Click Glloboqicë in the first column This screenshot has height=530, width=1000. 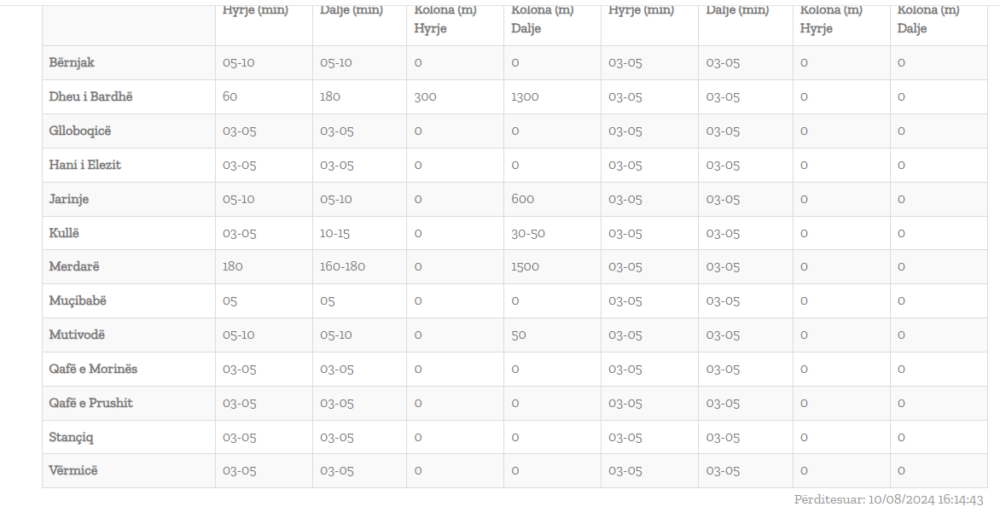81,130
